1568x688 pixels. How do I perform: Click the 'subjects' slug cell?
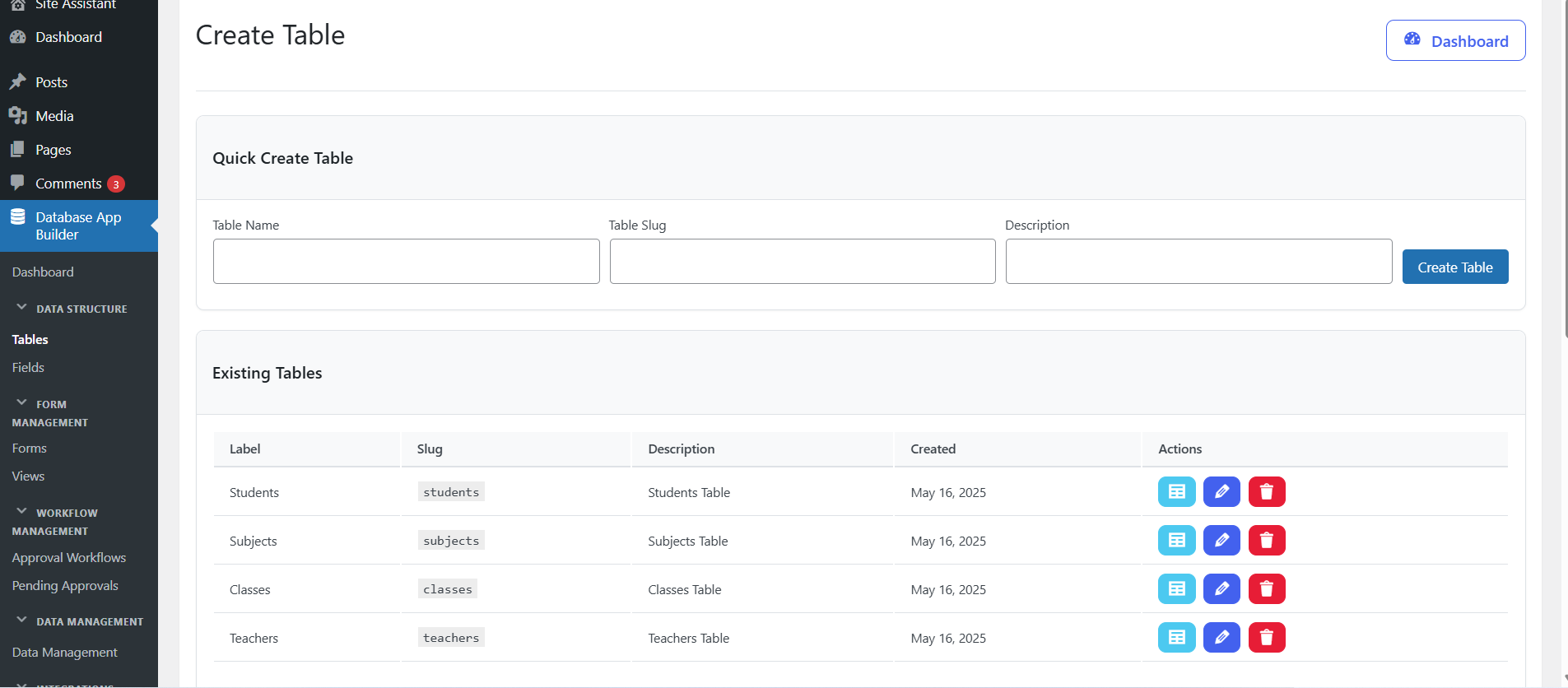click(x=451, y=540)
